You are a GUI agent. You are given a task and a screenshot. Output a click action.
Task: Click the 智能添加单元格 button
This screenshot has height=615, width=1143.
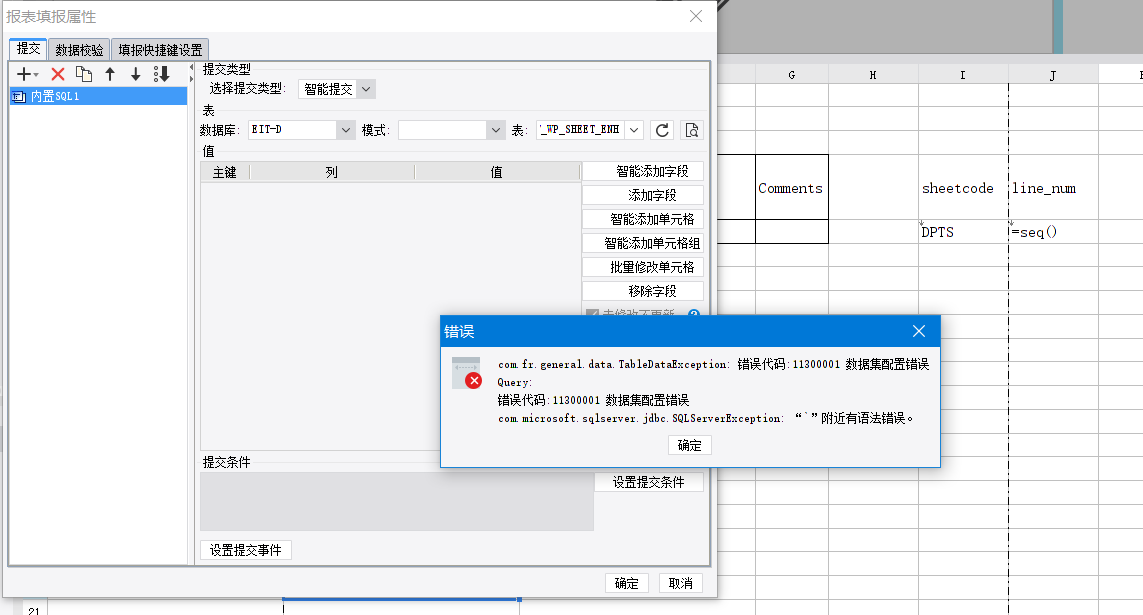coord(643,219)
